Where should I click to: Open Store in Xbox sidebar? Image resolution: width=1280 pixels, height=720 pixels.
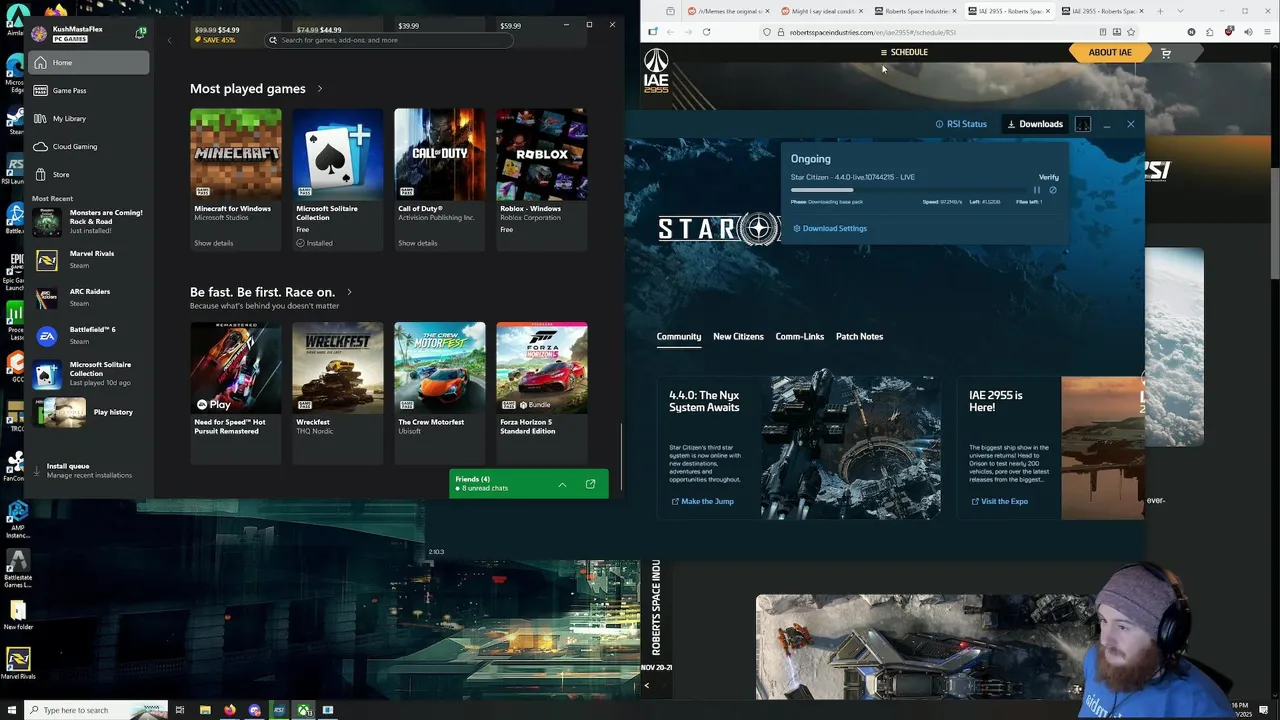pyautogui.click(x=89, y=175)
